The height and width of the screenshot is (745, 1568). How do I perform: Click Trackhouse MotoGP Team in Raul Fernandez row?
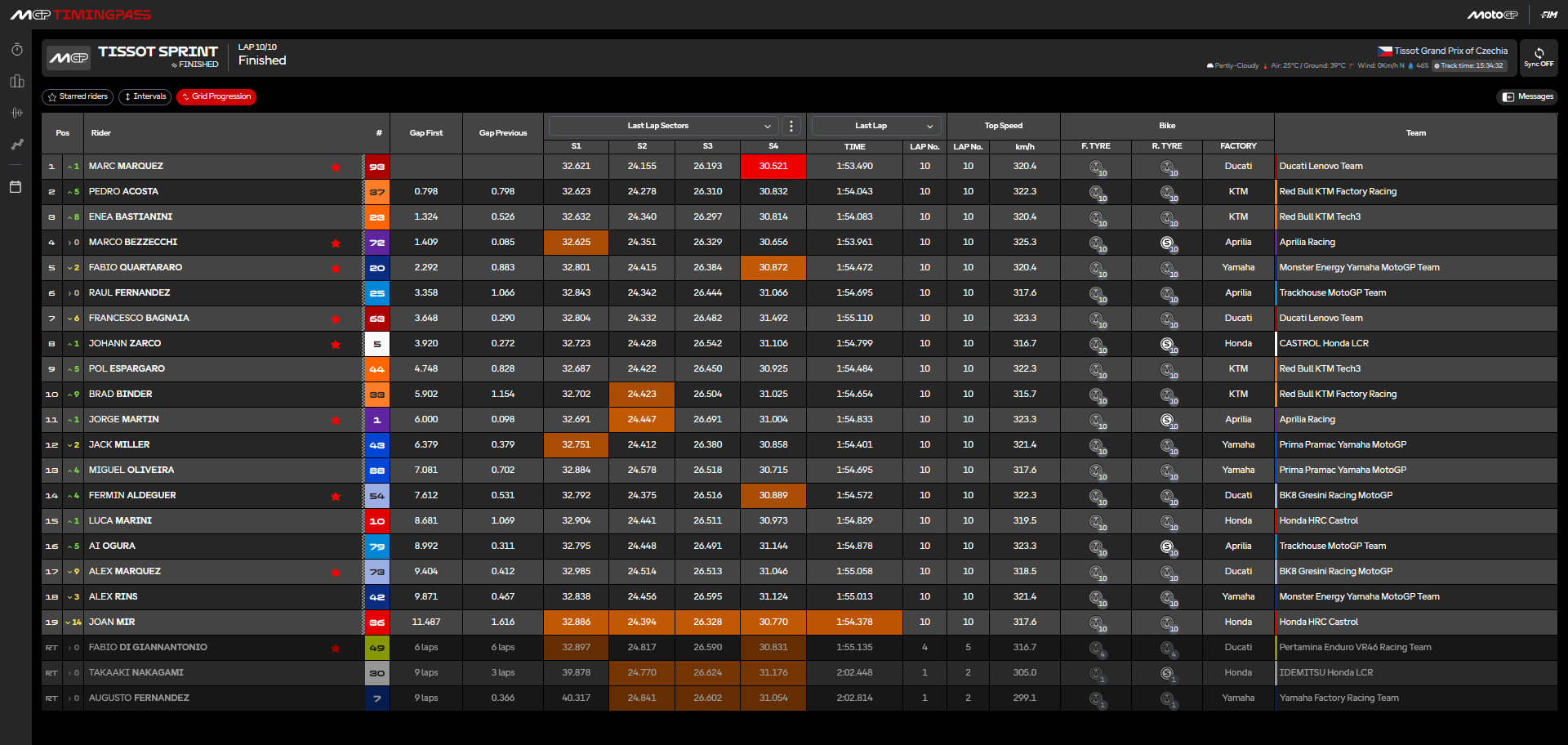(x=1332, y=293)
